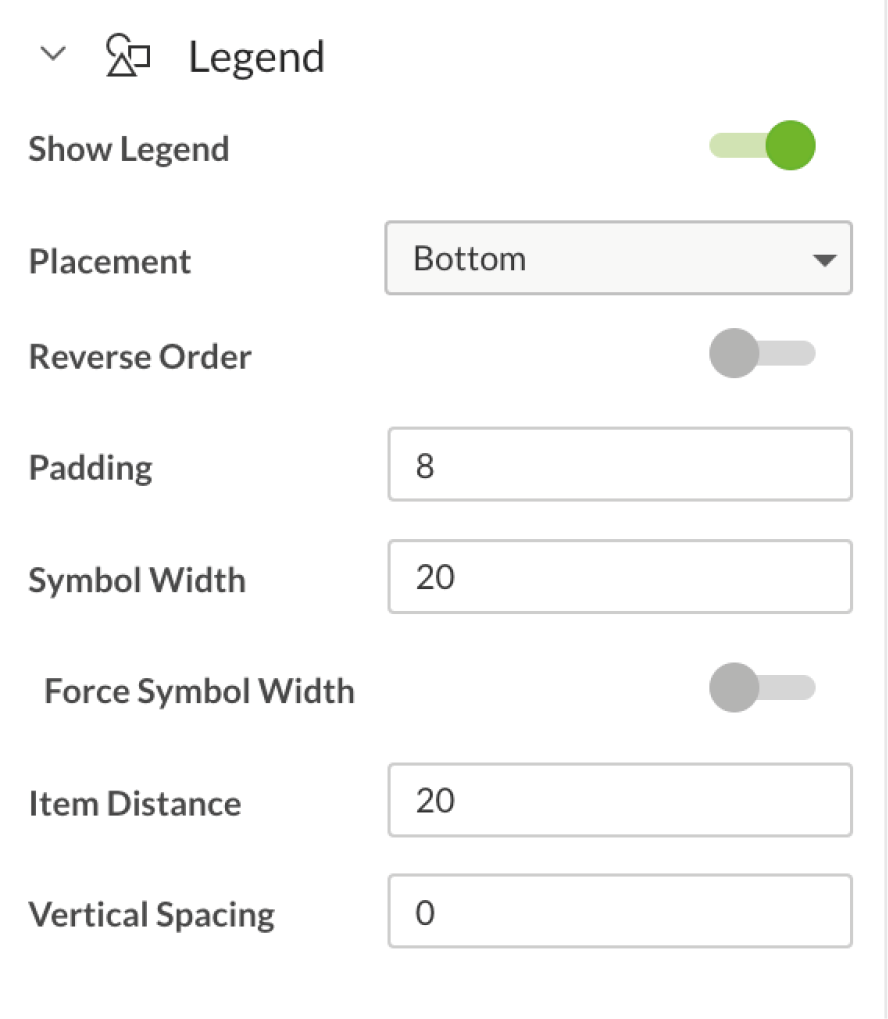The image size is (888, 1019).
Task: Click the Placement dropdown arrow caret
Action: tap(824, 261)
